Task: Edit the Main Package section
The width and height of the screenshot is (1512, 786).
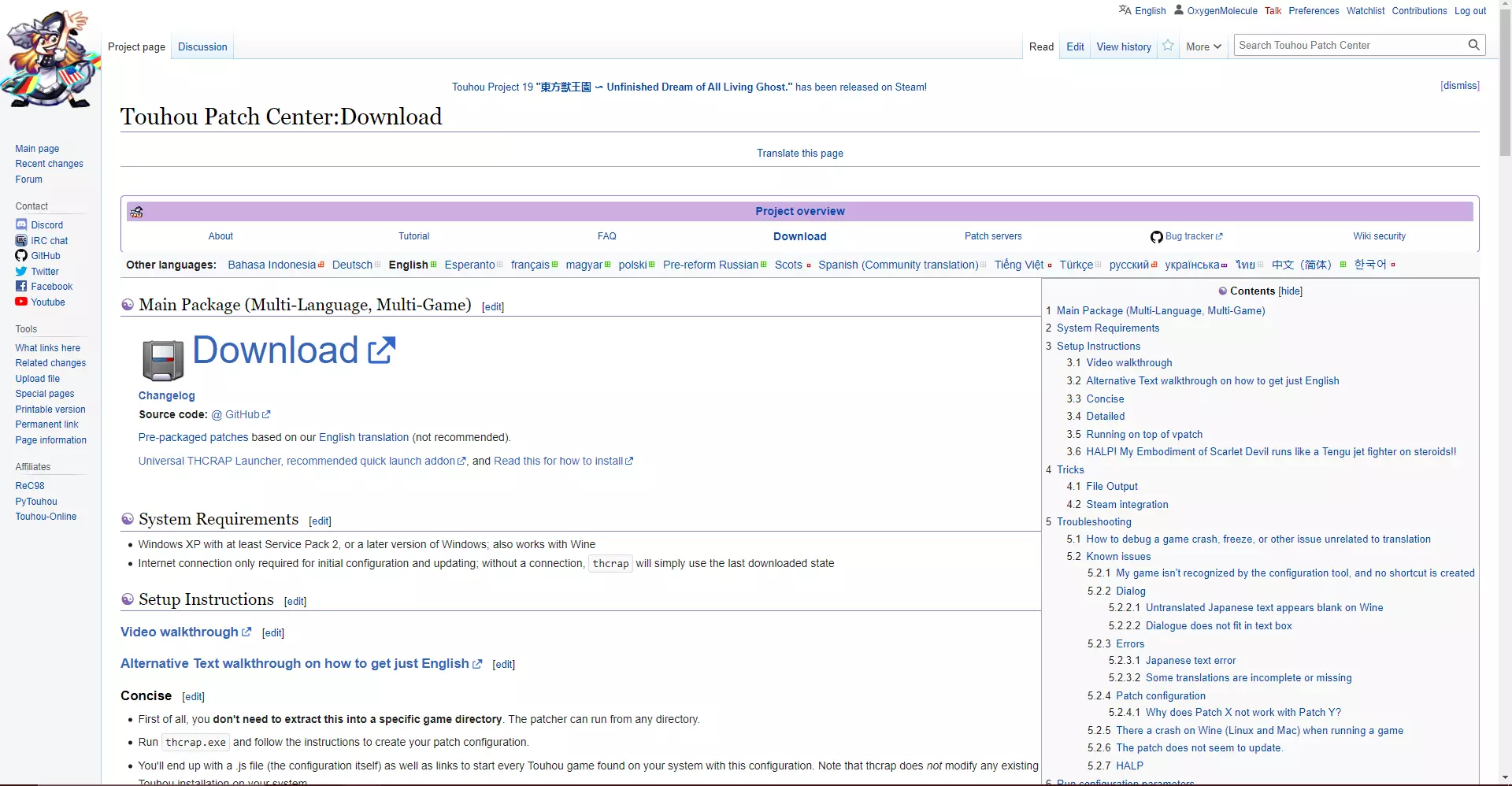Action: click(x=493, y=307)
